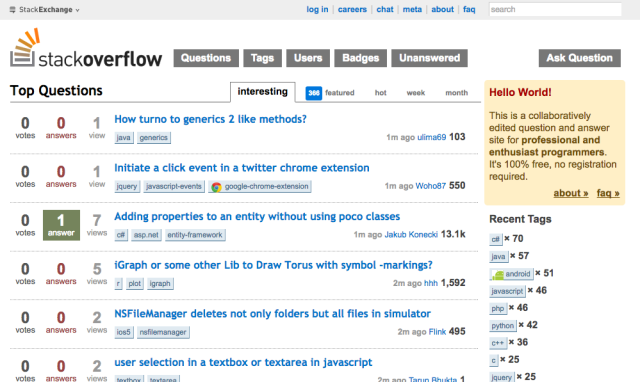640x382 pixels.
Task: Open the careers link
Action: click(x=352, y=9)
